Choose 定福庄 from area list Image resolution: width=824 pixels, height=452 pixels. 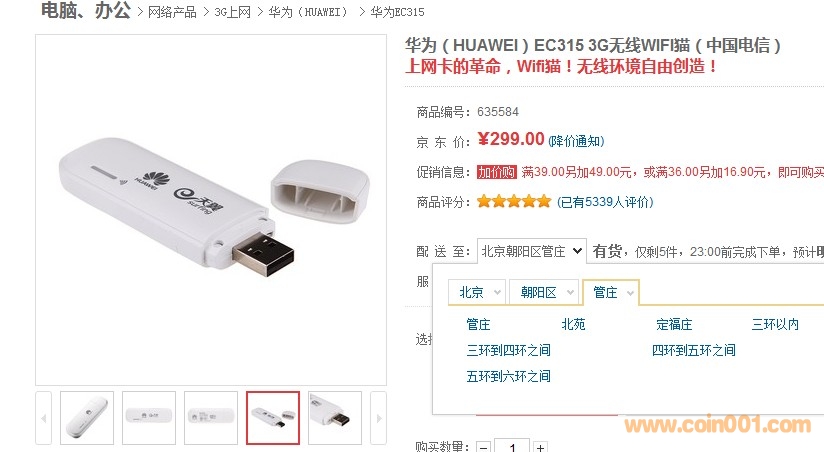(674, 324)
